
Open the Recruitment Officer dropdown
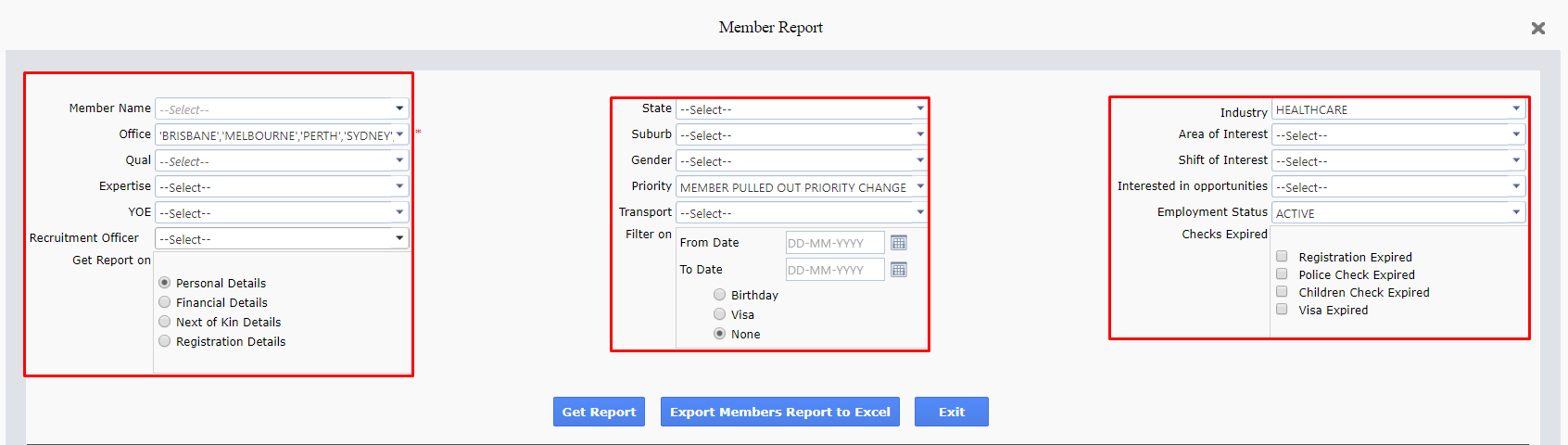pyautogui.click(x=282, y=239)
